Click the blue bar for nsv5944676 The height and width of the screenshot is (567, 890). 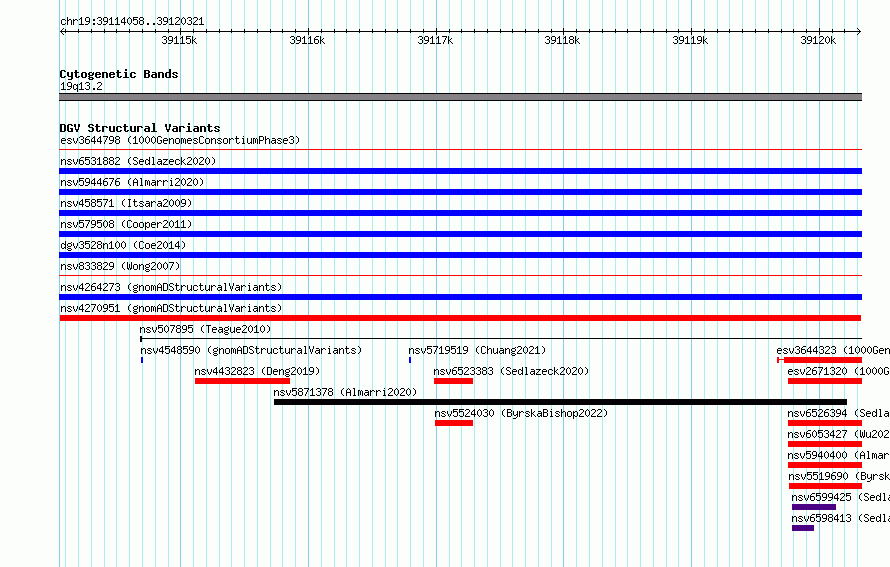click(460, 192)
